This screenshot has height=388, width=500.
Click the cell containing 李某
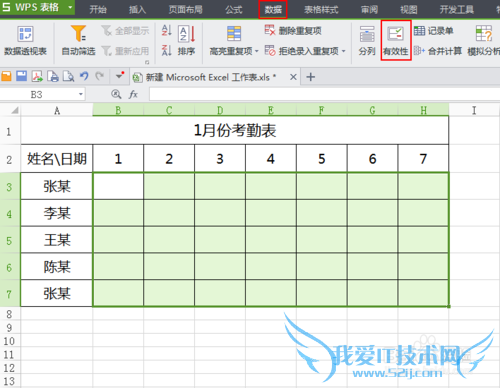[57, 213]
